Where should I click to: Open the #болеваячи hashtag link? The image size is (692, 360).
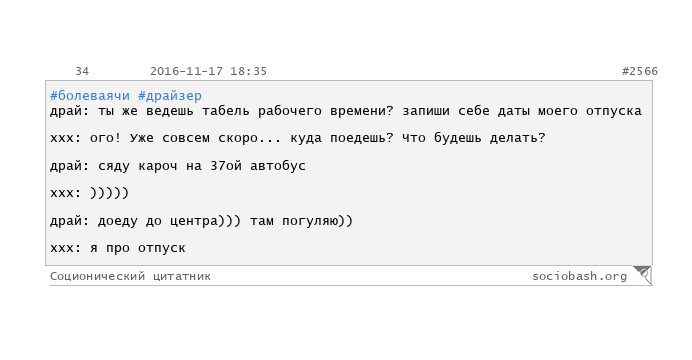pyautogui.click(x=90, y=95)
